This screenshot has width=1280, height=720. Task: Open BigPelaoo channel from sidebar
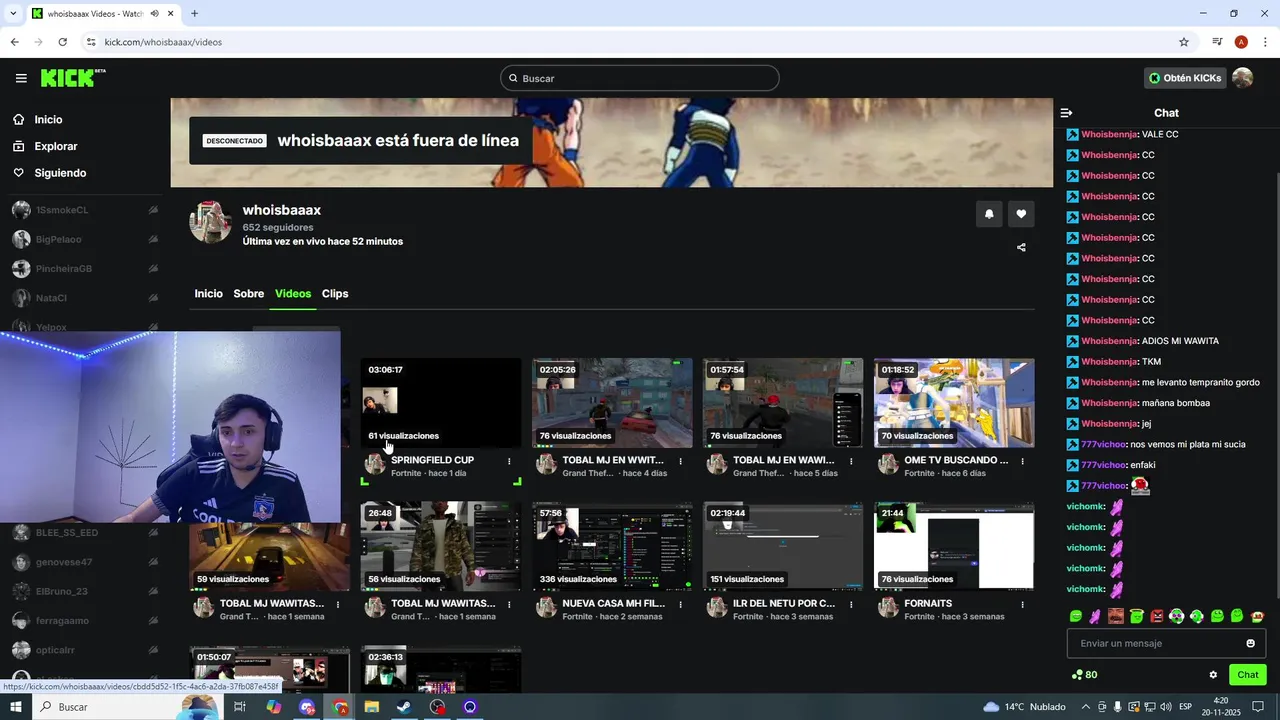58,239
